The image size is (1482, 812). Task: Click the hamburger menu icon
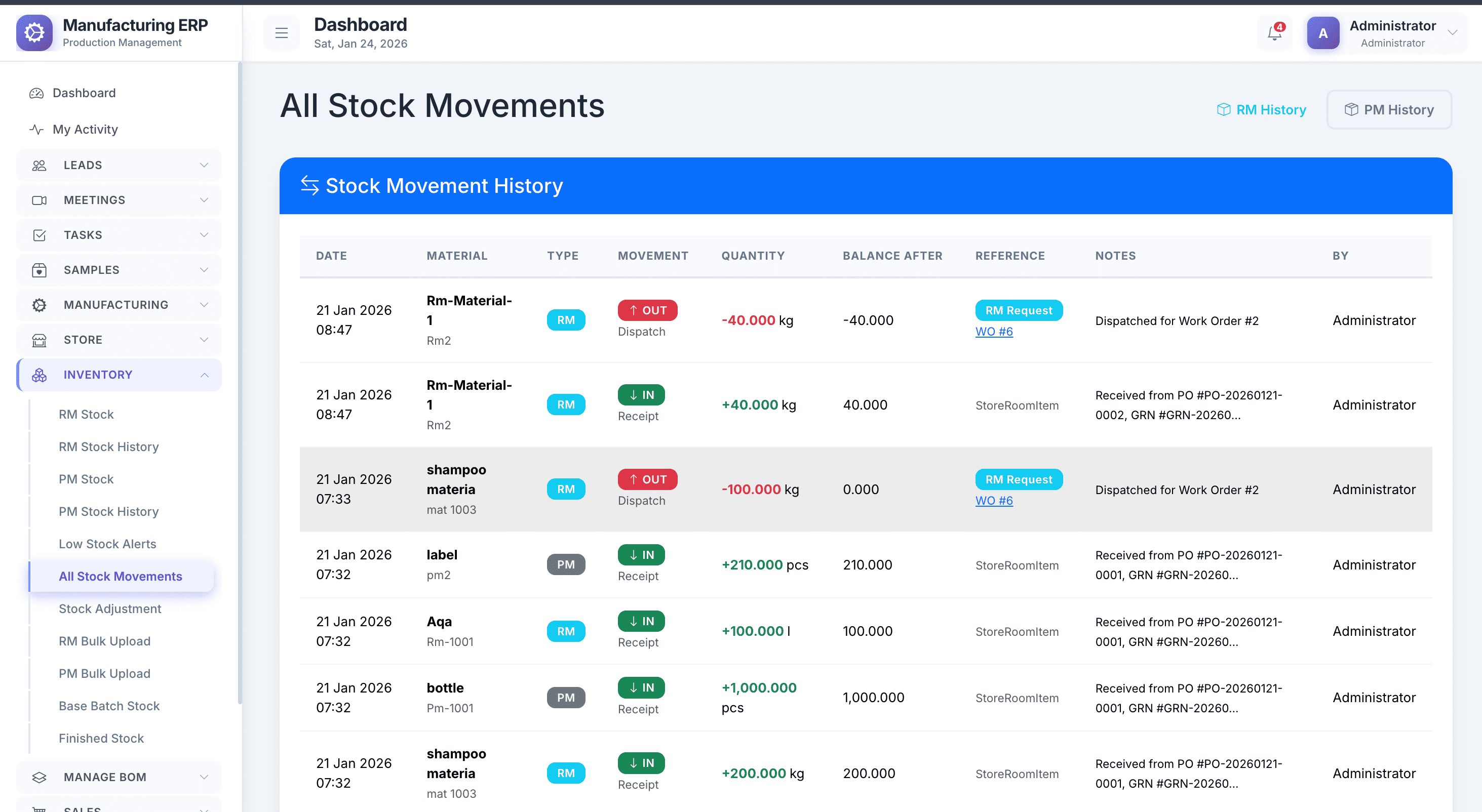coord(281,33)
